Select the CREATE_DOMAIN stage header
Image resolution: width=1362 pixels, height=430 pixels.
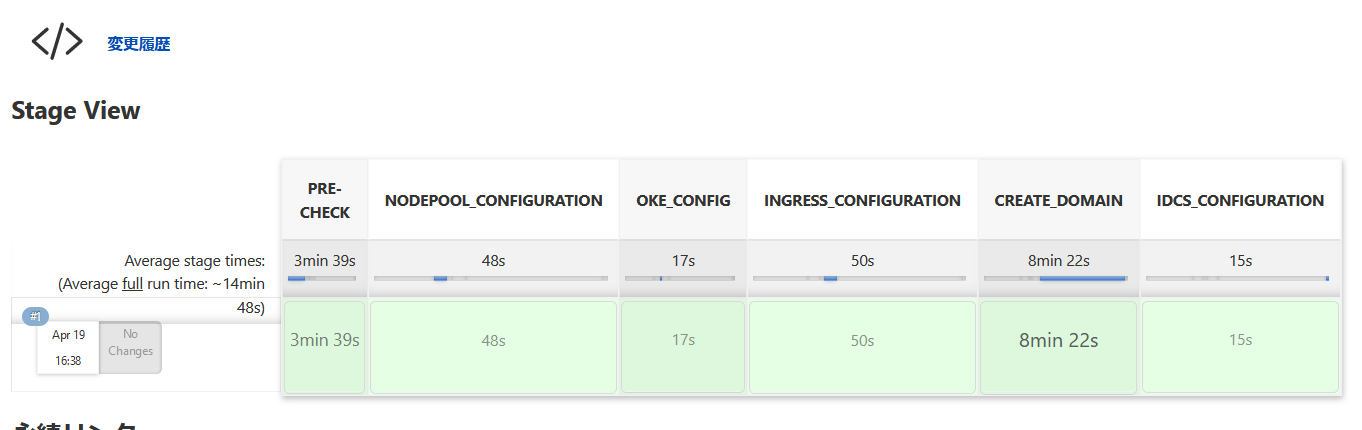click(x=1058, y=200)
